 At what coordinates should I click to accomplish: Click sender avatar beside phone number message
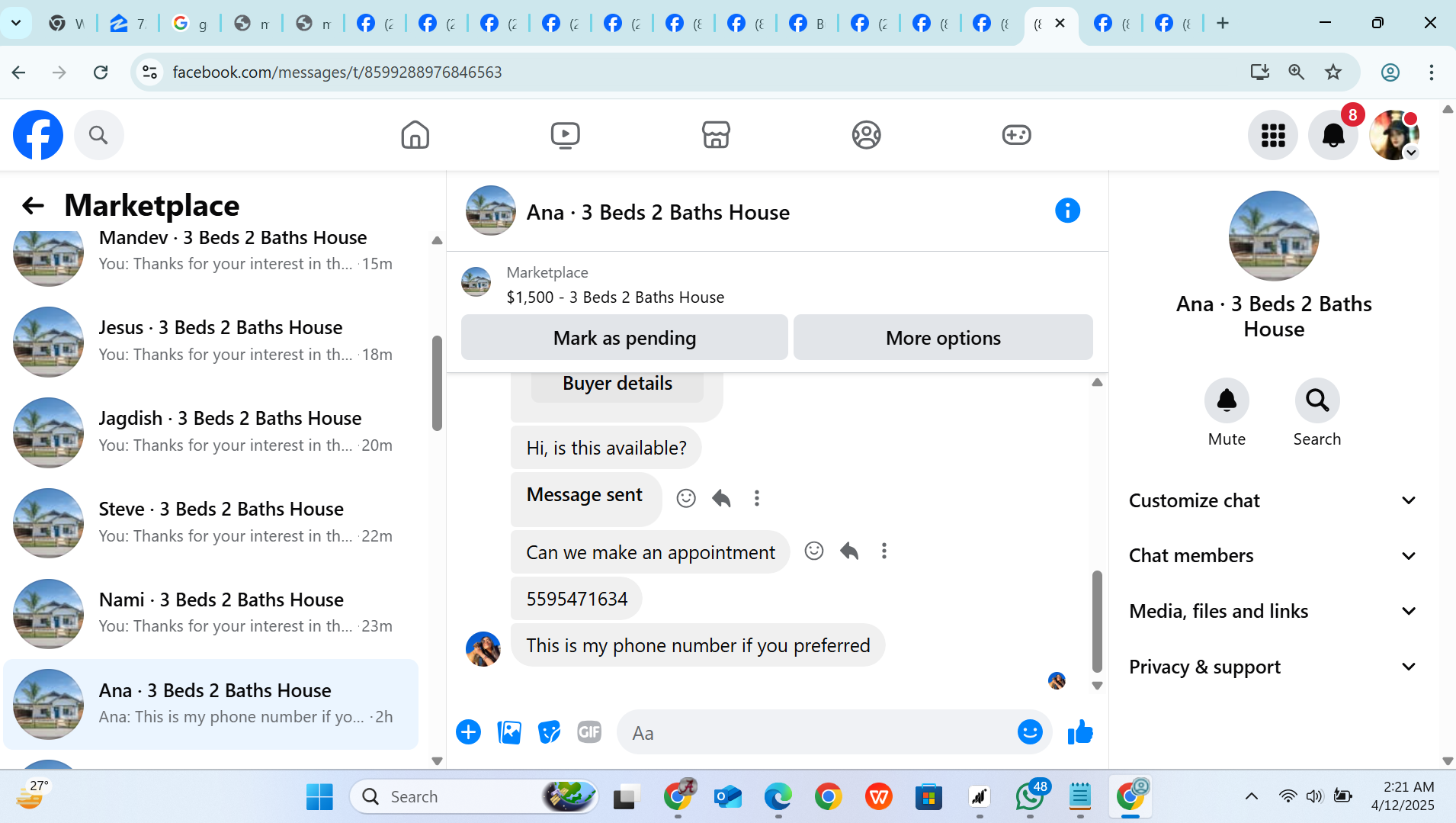click(x=483, y=648)
